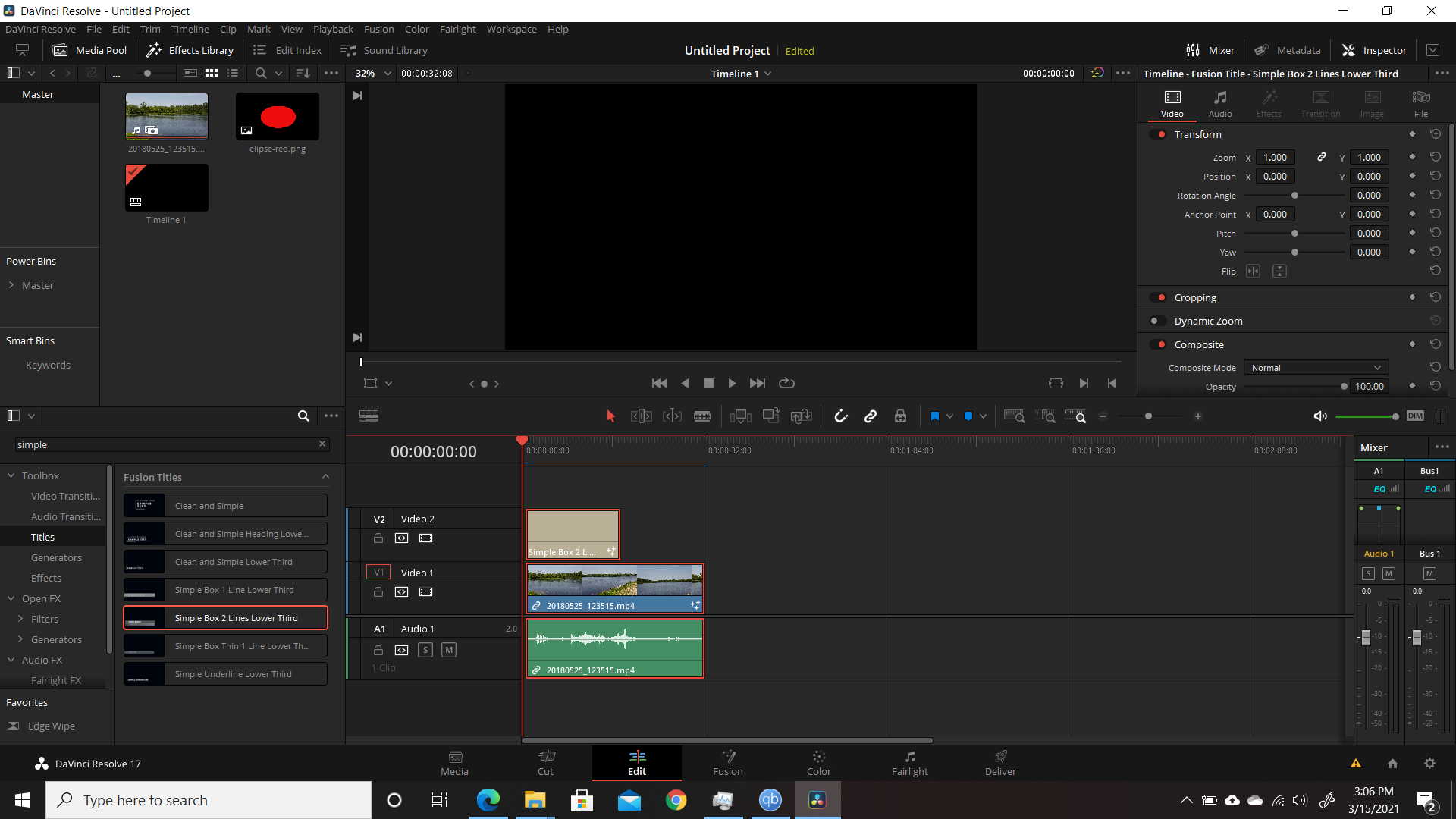Open the Fusion menu

click(x=378, y=29)
